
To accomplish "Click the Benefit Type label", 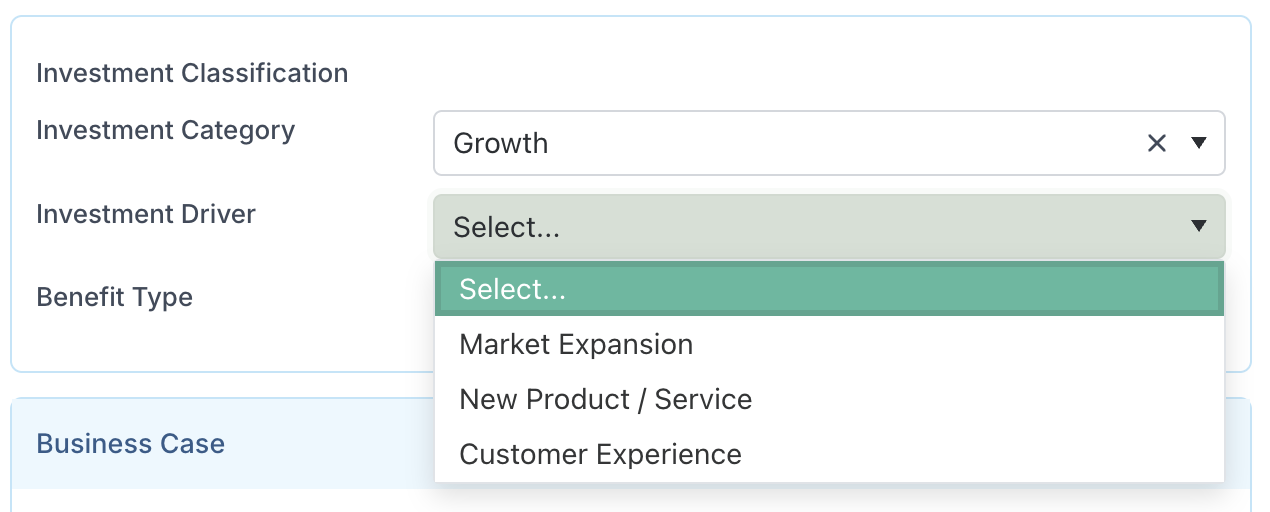I will coord(114,297).
